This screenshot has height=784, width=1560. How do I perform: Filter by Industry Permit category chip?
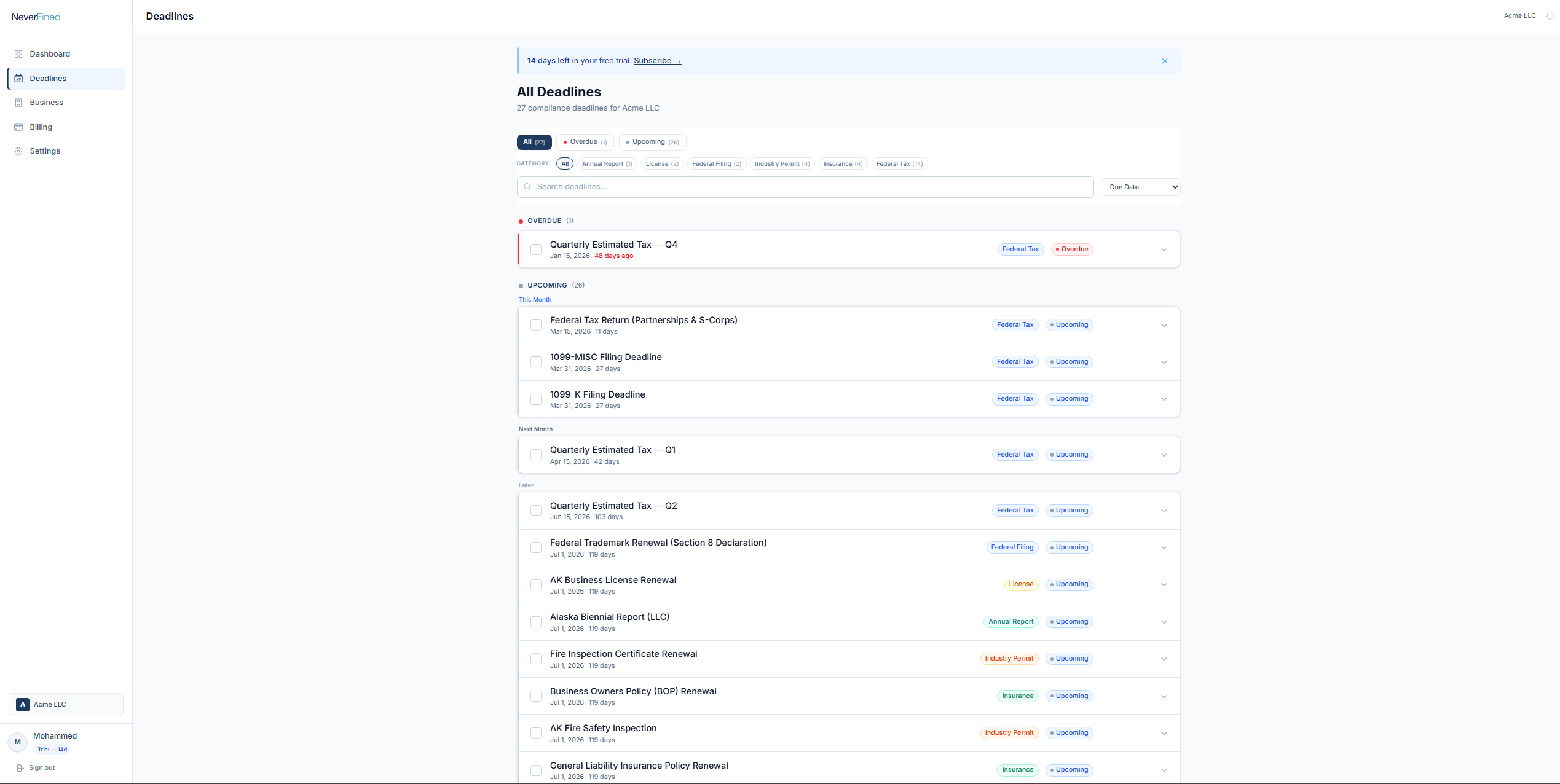click(x=782, y=164)
